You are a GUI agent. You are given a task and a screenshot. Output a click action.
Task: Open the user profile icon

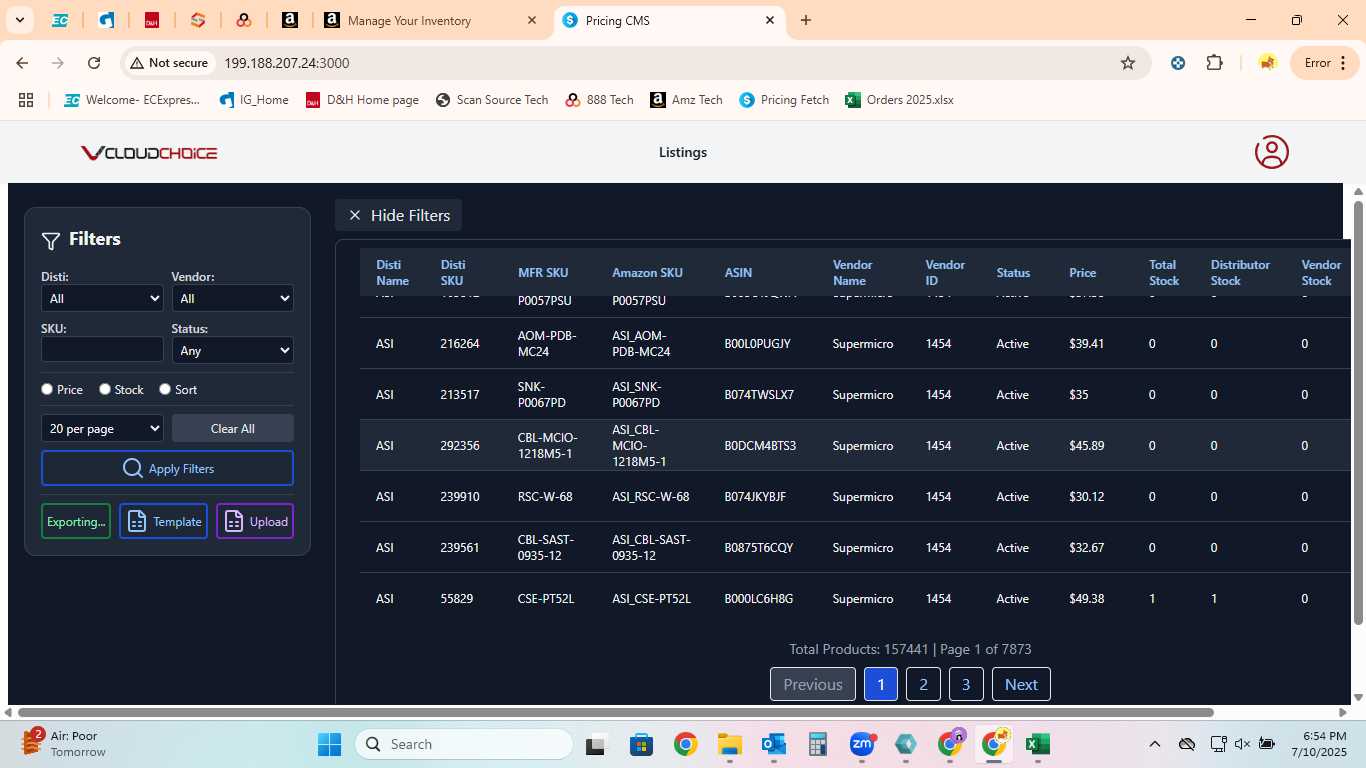1271,152
